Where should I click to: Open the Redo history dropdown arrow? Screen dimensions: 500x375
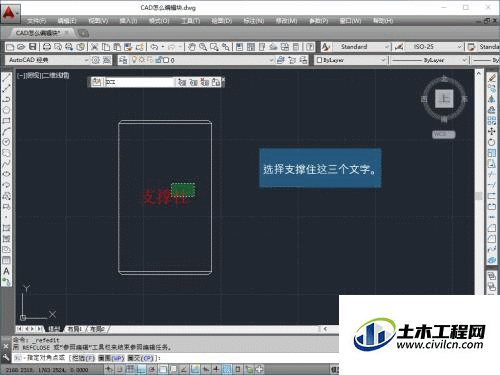180,47
